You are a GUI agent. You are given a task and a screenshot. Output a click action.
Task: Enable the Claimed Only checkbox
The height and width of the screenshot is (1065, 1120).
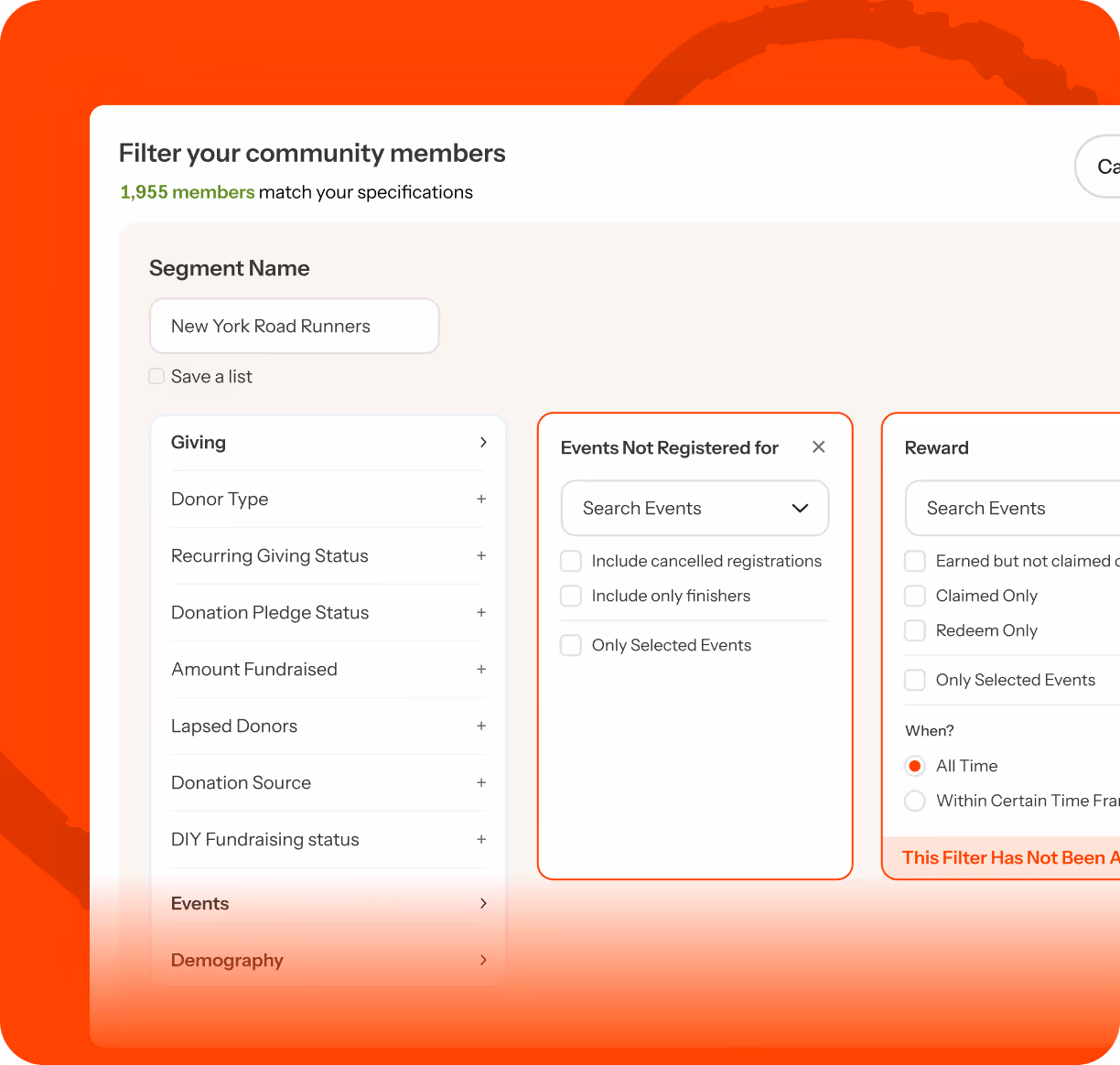[915, 596]
